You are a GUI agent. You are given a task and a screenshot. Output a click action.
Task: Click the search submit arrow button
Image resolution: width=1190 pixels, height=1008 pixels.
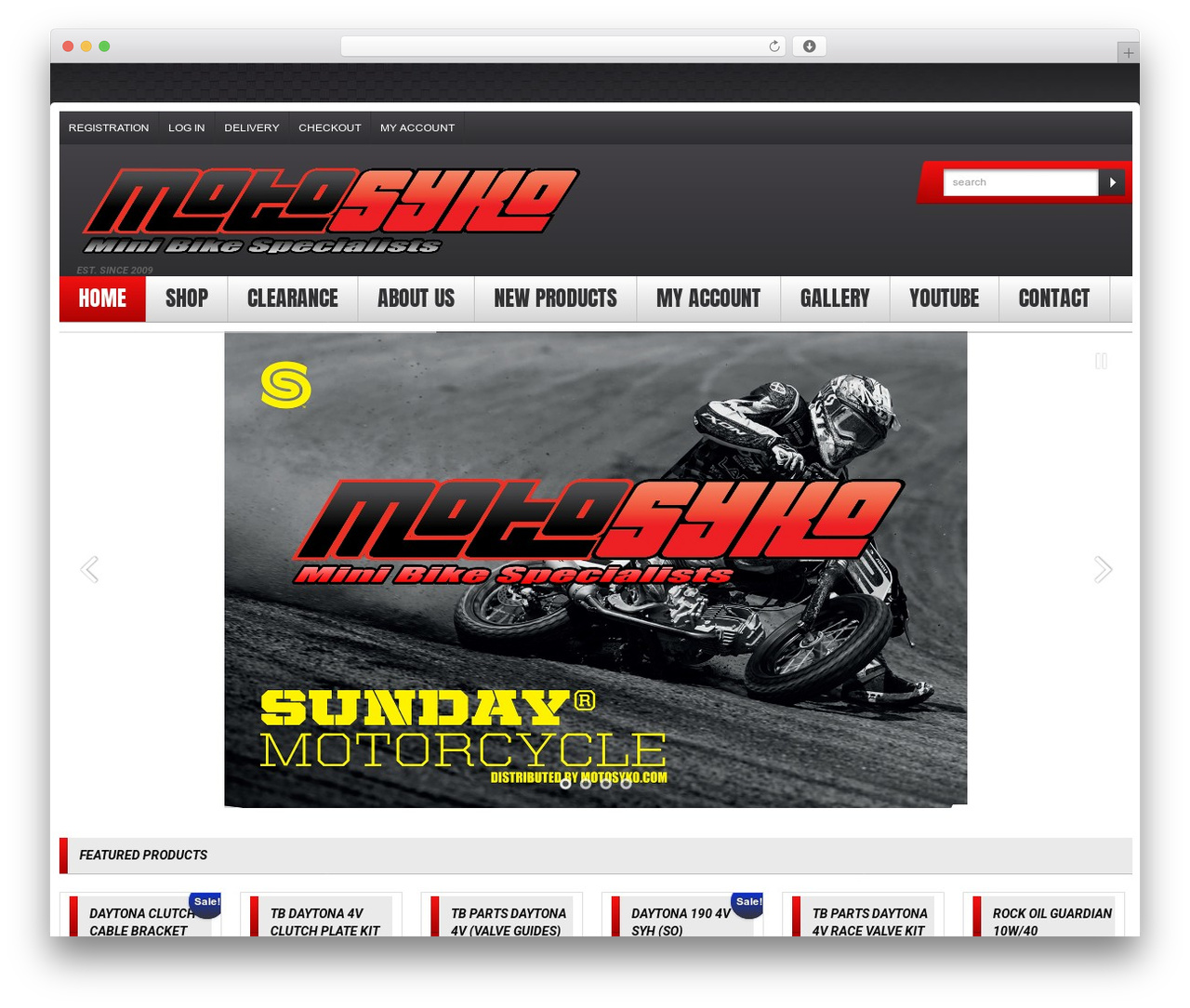[x=1112, y=182]
